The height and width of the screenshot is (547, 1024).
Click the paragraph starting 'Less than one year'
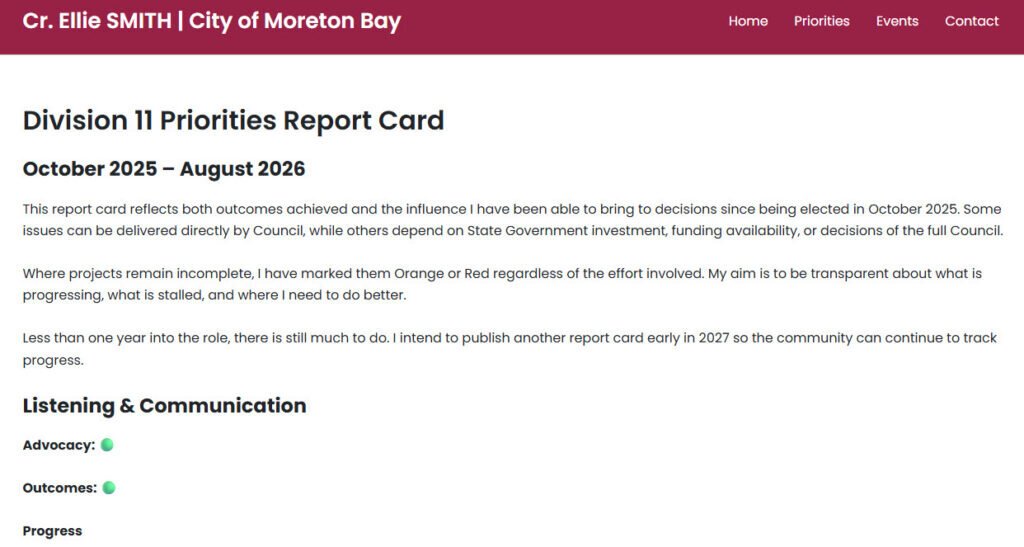point(509,349)
